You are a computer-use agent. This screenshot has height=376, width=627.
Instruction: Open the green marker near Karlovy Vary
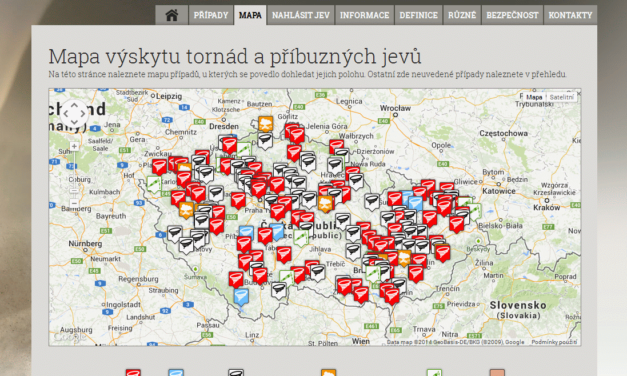click(154, 185)
